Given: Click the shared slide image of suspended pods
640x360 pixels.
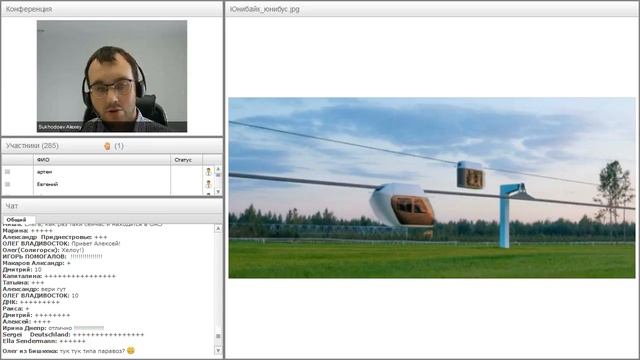Looking at the screenshot, I should tap(432, 188).
